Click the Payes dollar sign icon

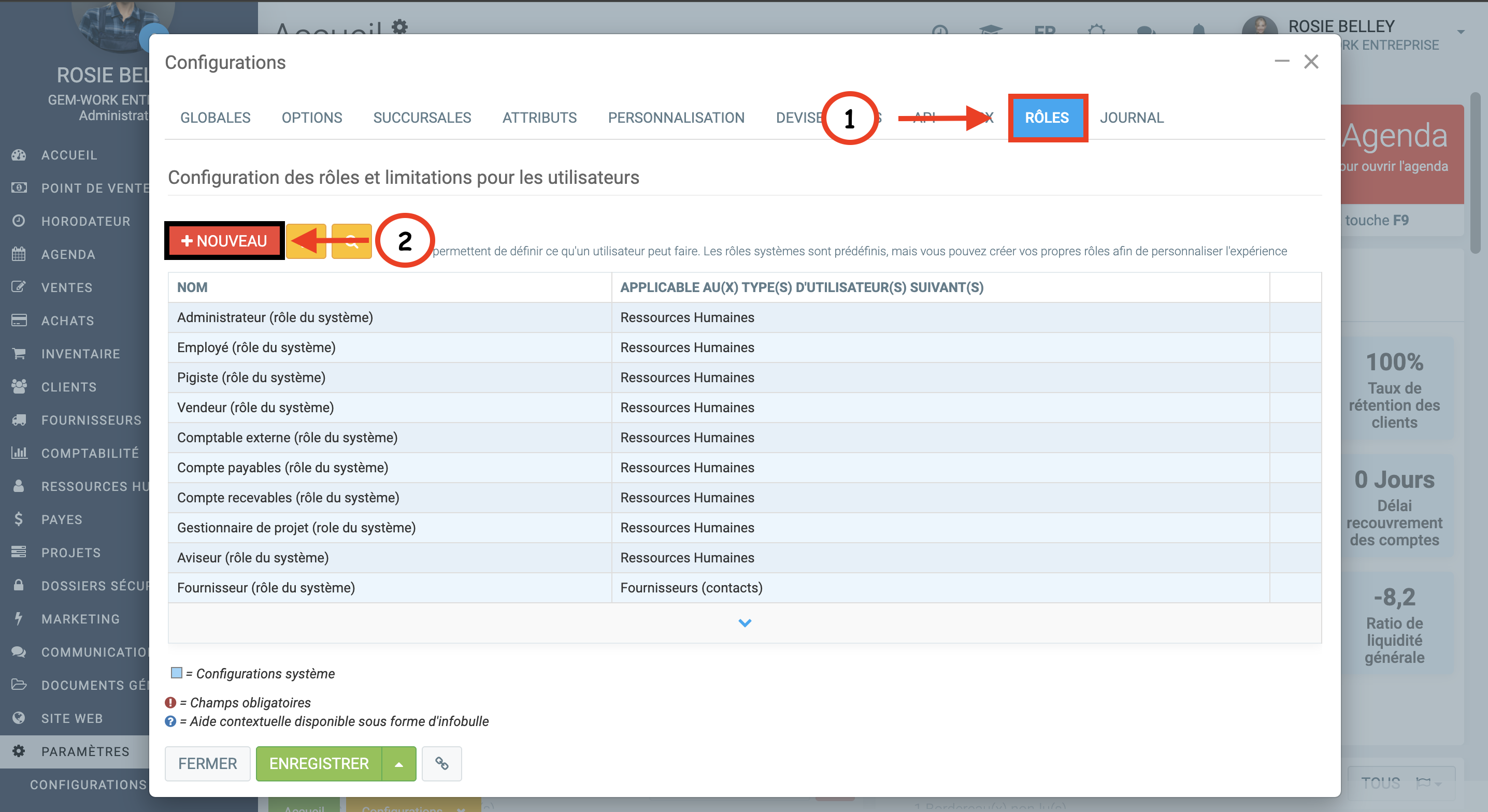click(x=19, y=519)
